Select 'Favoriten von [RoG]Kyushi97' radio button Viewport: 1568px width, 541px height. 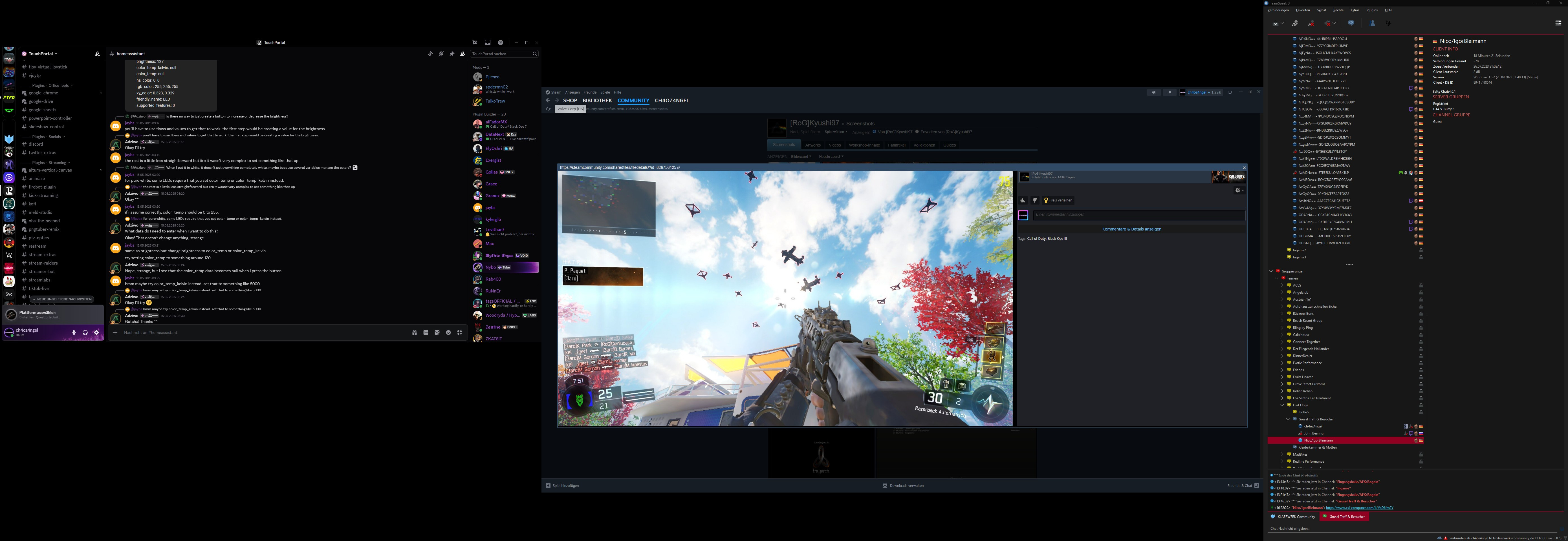tap(917, 131)
